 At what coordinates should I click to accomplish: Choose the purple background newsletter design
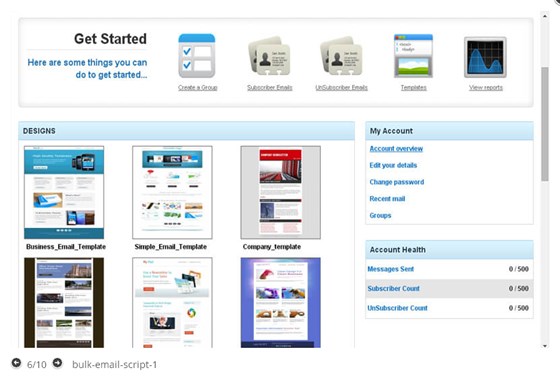coord(280,302)
